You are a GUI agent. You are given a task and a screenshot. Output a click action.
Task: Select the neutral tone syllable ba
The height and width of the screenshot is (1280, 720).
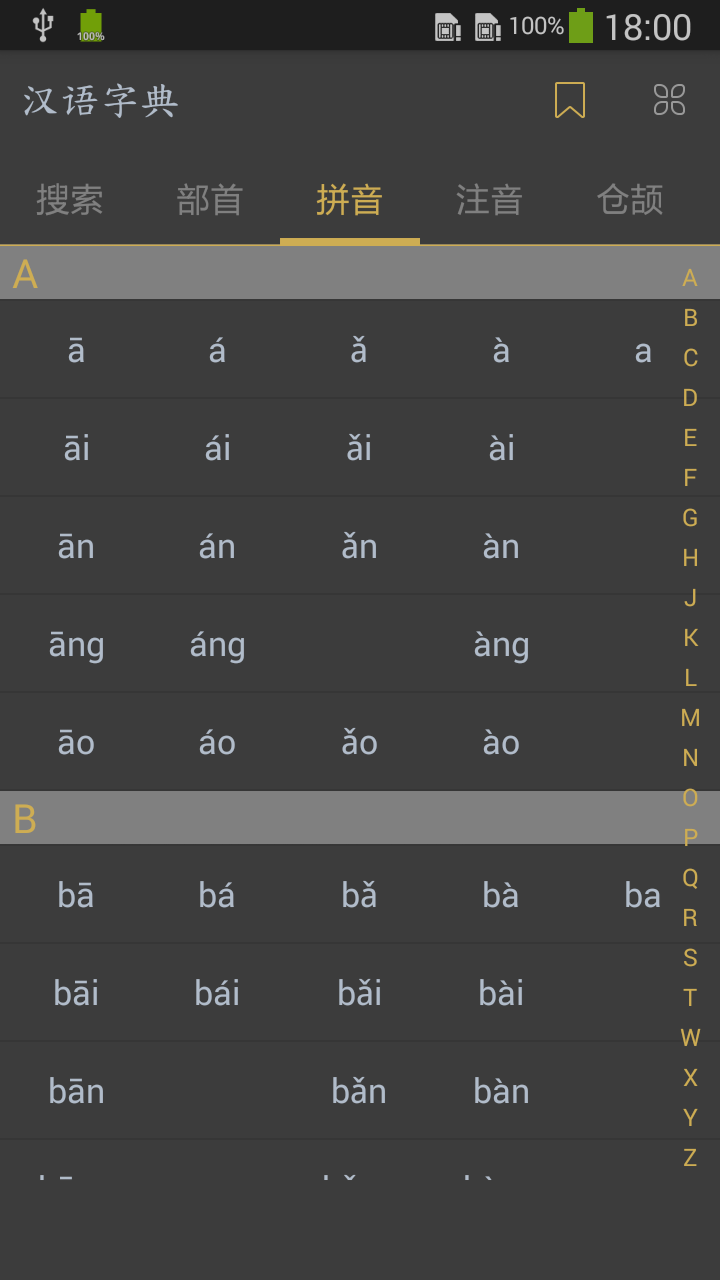pyautogui.click(x=642, y=895)
